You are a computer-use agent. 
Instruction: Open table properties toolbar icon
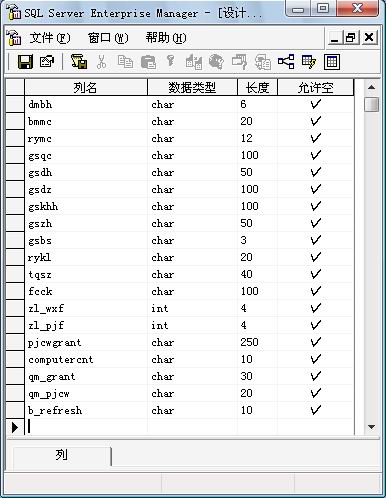click(x=47, y=62)
